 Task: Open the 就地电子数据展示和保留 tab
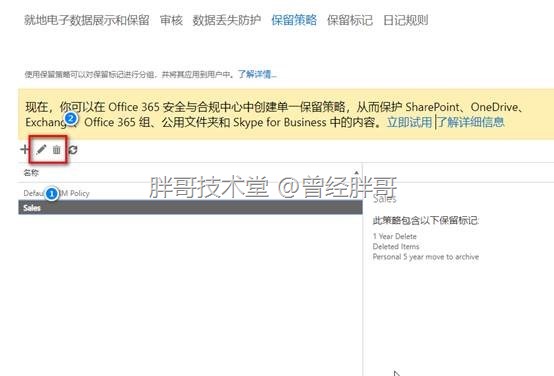87,20
